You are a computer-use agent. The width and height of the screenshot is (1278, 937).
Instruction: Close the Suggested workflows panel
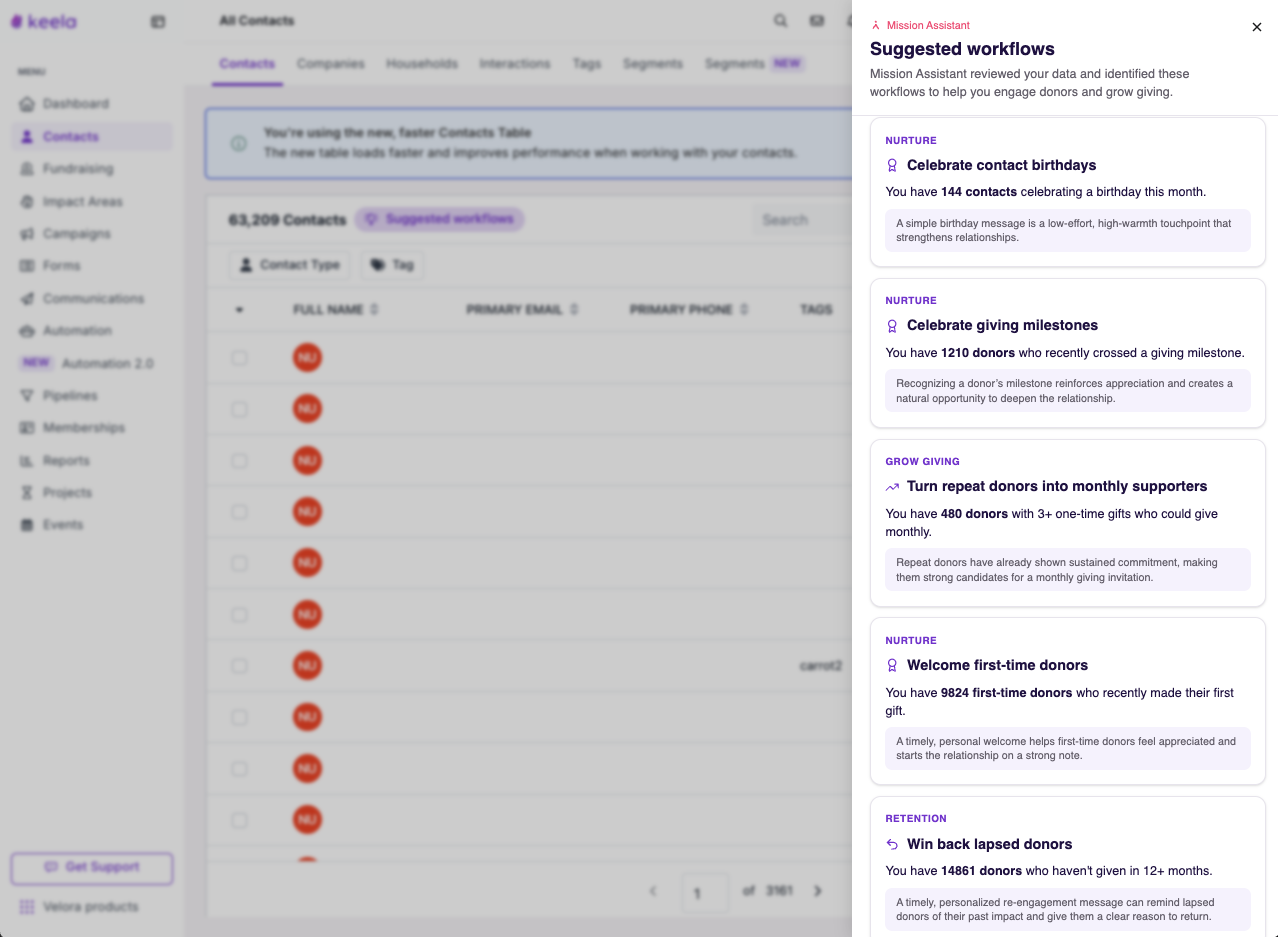[x=1257, y=27]
